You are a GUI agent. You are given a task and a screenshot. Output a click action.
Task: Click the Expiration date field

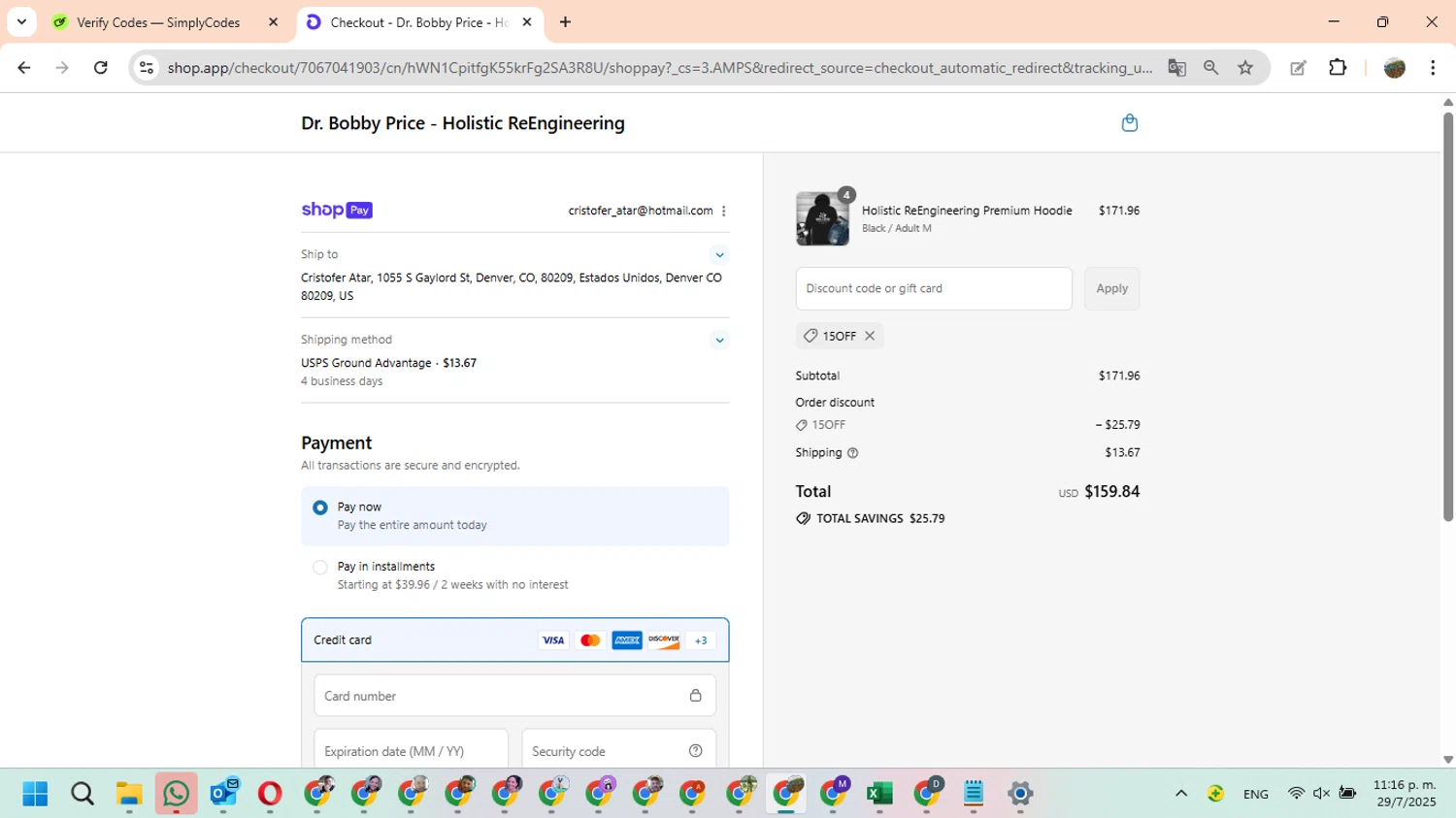[x=411, y=751]
